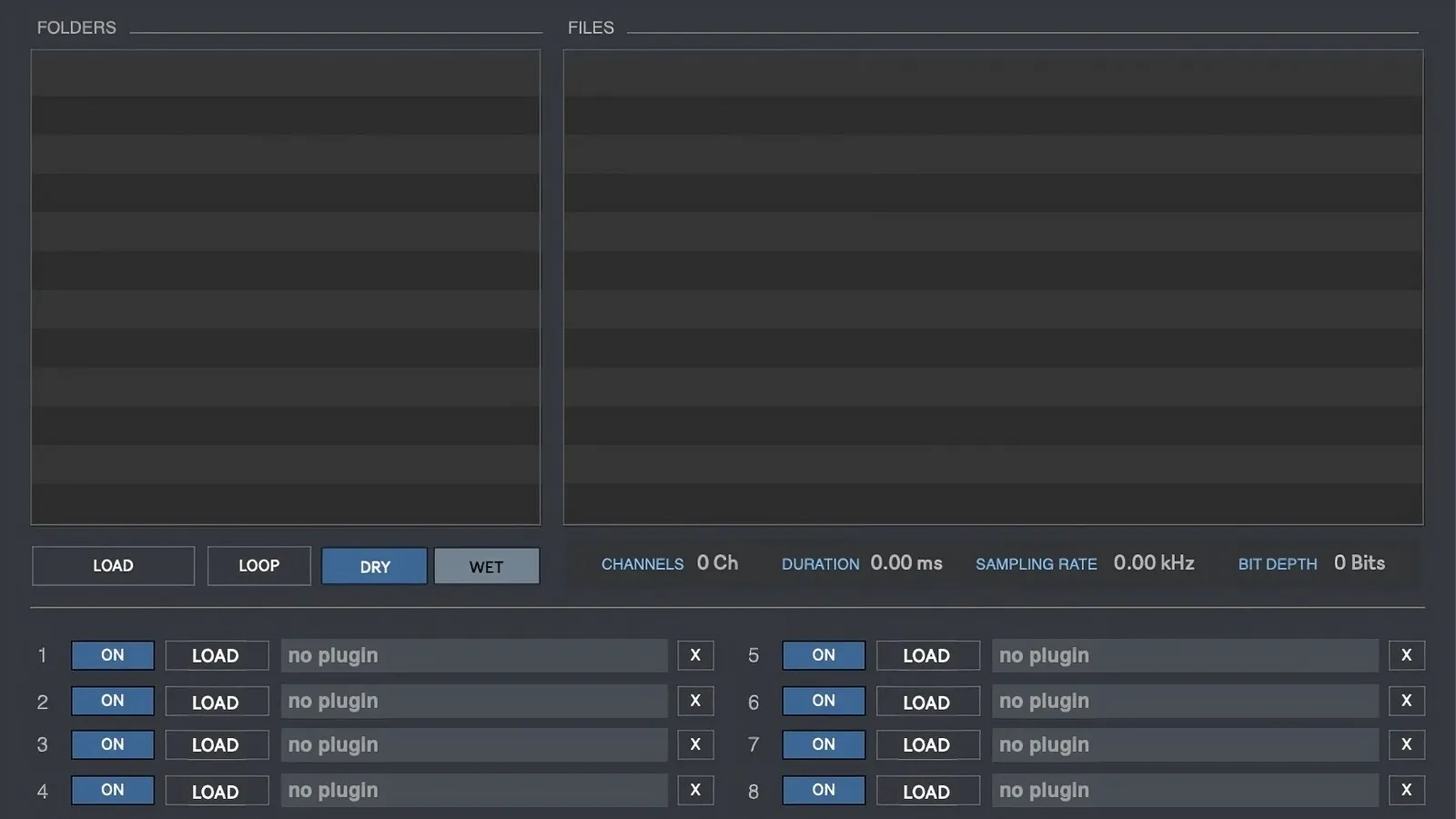This screenshot has height=819, width=1456.
Task: Load a plugin into slot 7
Action: coord(928,744)
